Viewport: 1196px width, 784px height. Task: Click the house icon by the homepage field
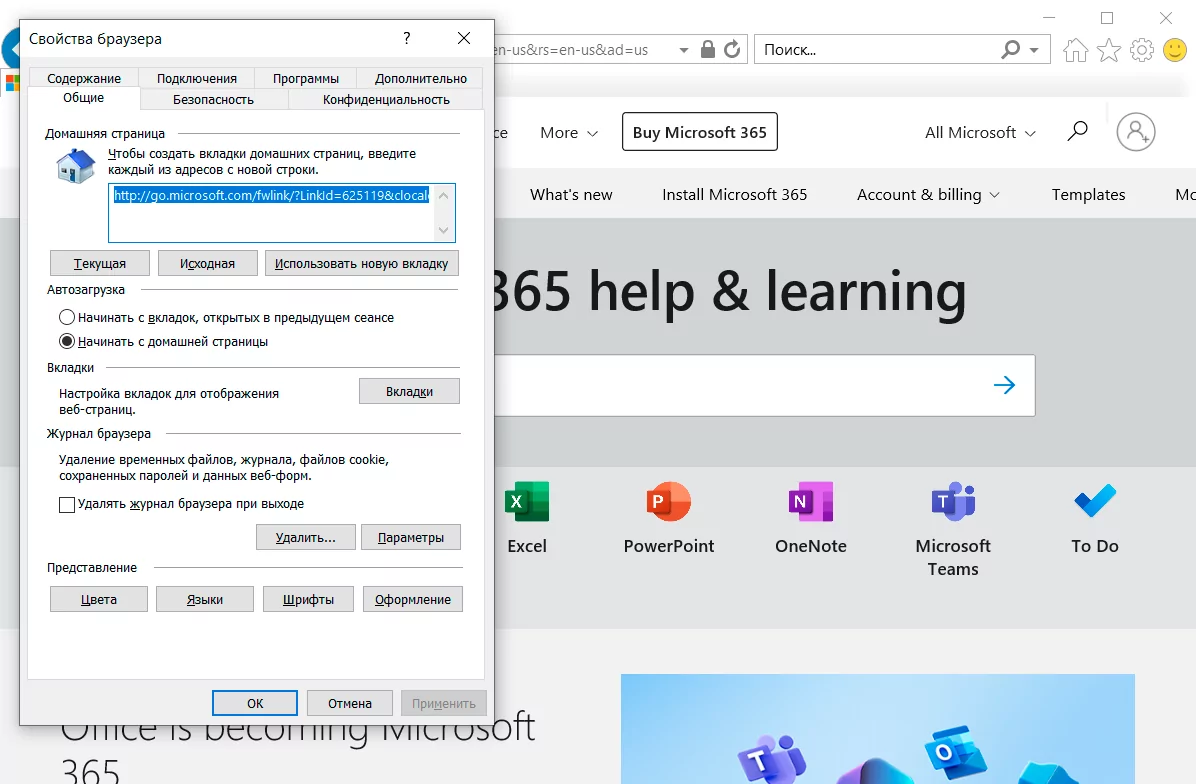76,165
